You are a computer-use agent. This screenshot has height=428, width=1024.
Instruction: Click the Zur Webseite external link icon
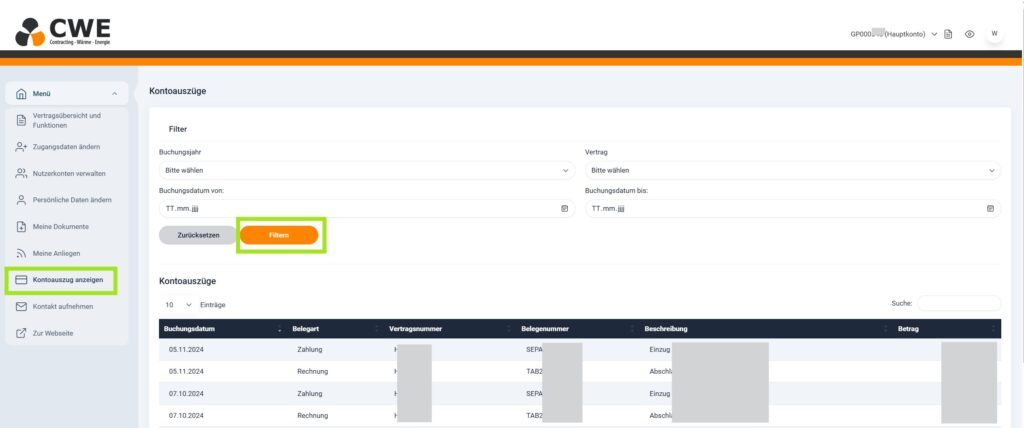(21, 332)
